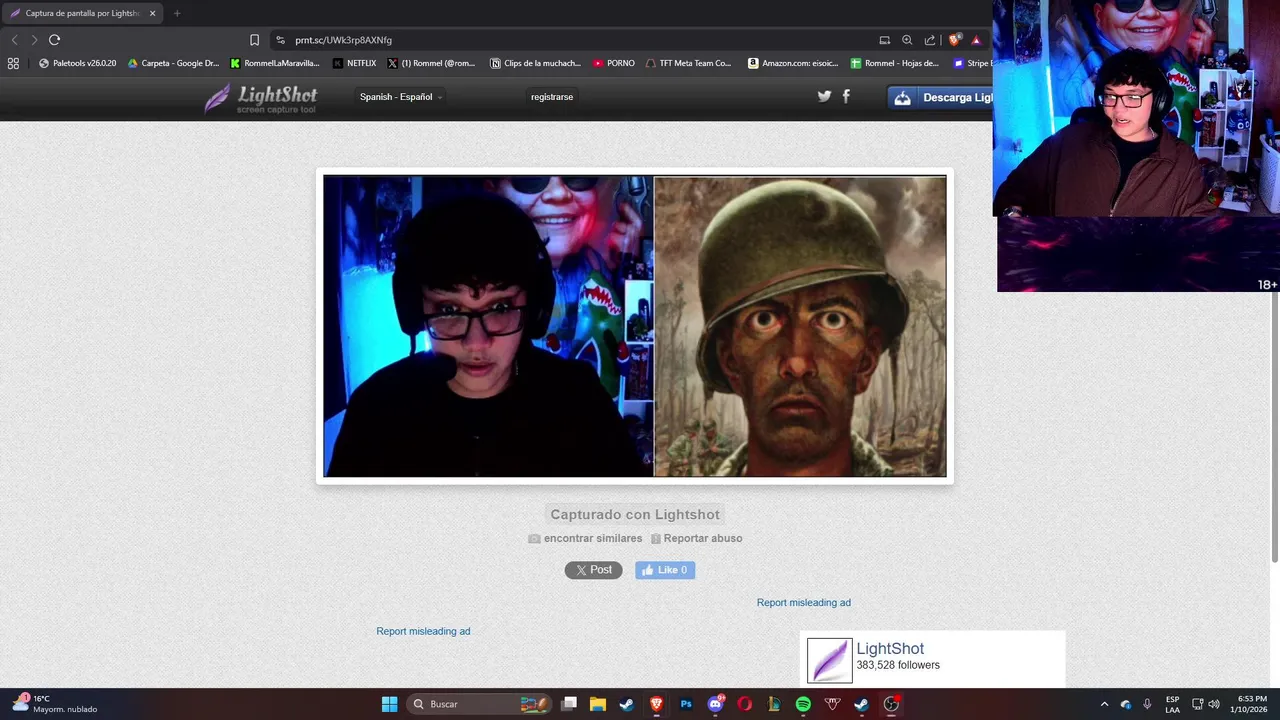This screenshot has width=1280, height=720.
Task: Open the Rommel - Hojas de... bookmark
Action: (895, 63)
